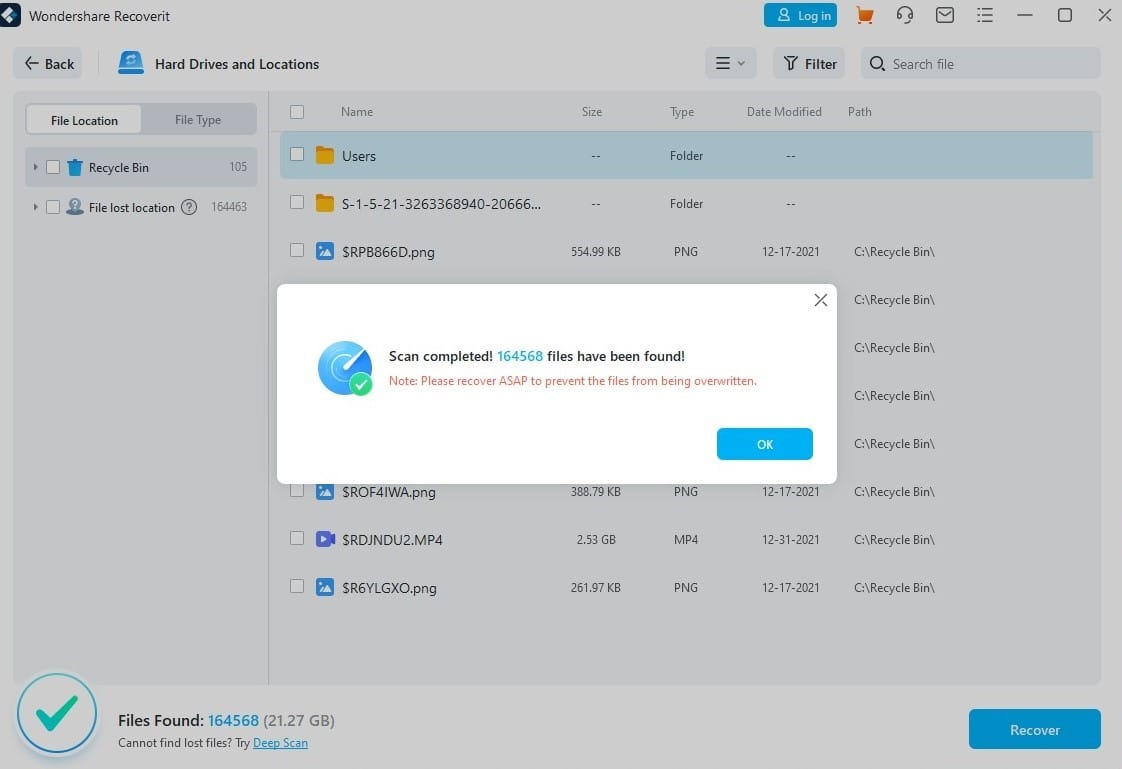Open help icon beside File lost location

189,207
